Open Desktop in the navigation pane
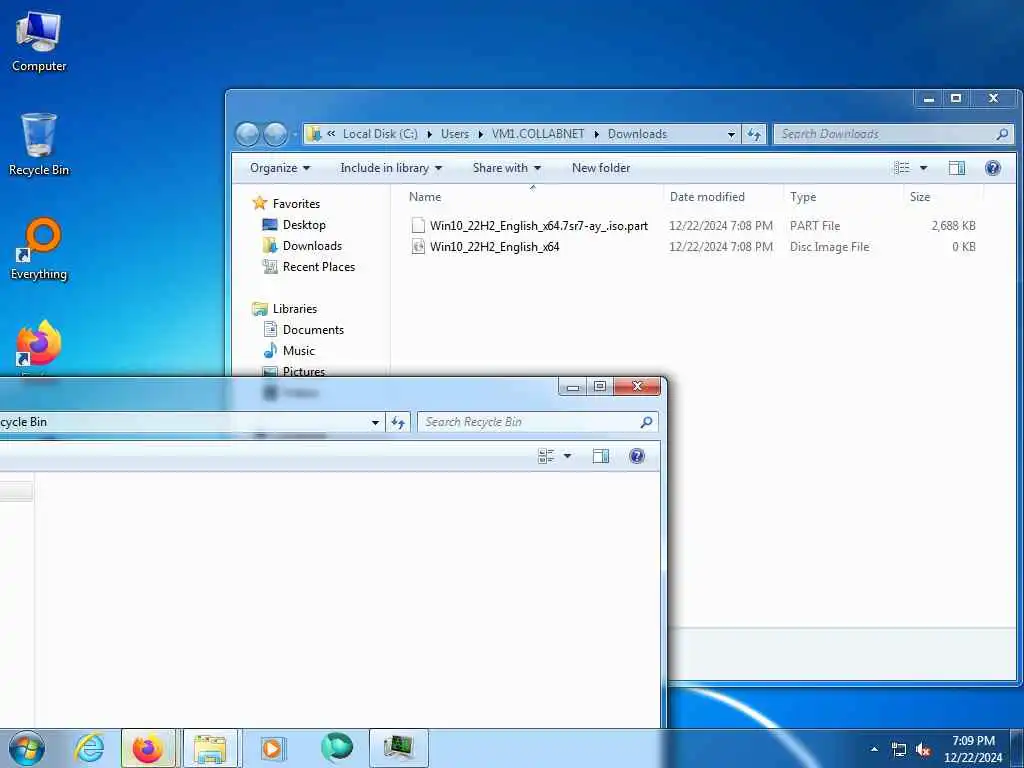The height and width of the screenshot is (768, 1024). click(x=304, y=225)
